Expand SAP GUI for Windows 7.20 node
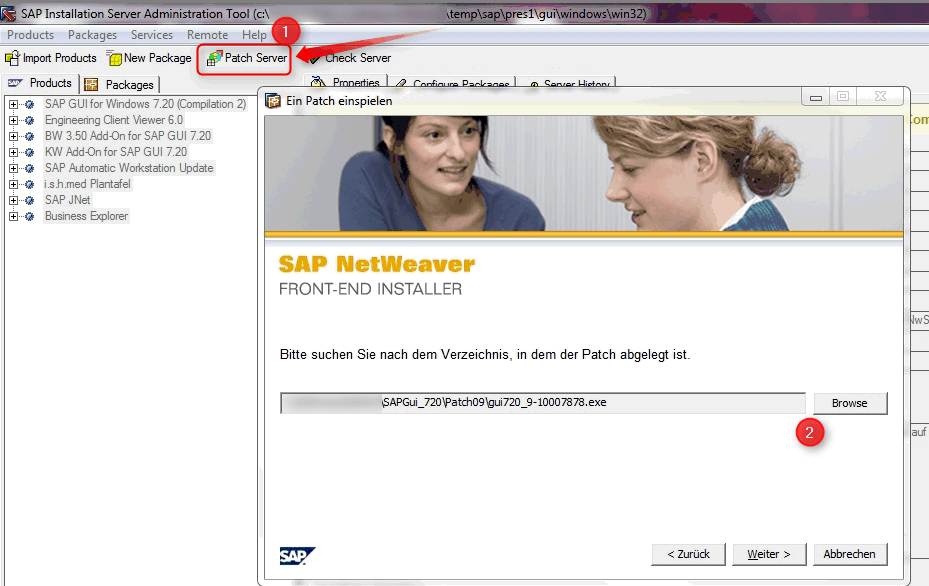This screenshot has height=586, width=929. [13, 104]
